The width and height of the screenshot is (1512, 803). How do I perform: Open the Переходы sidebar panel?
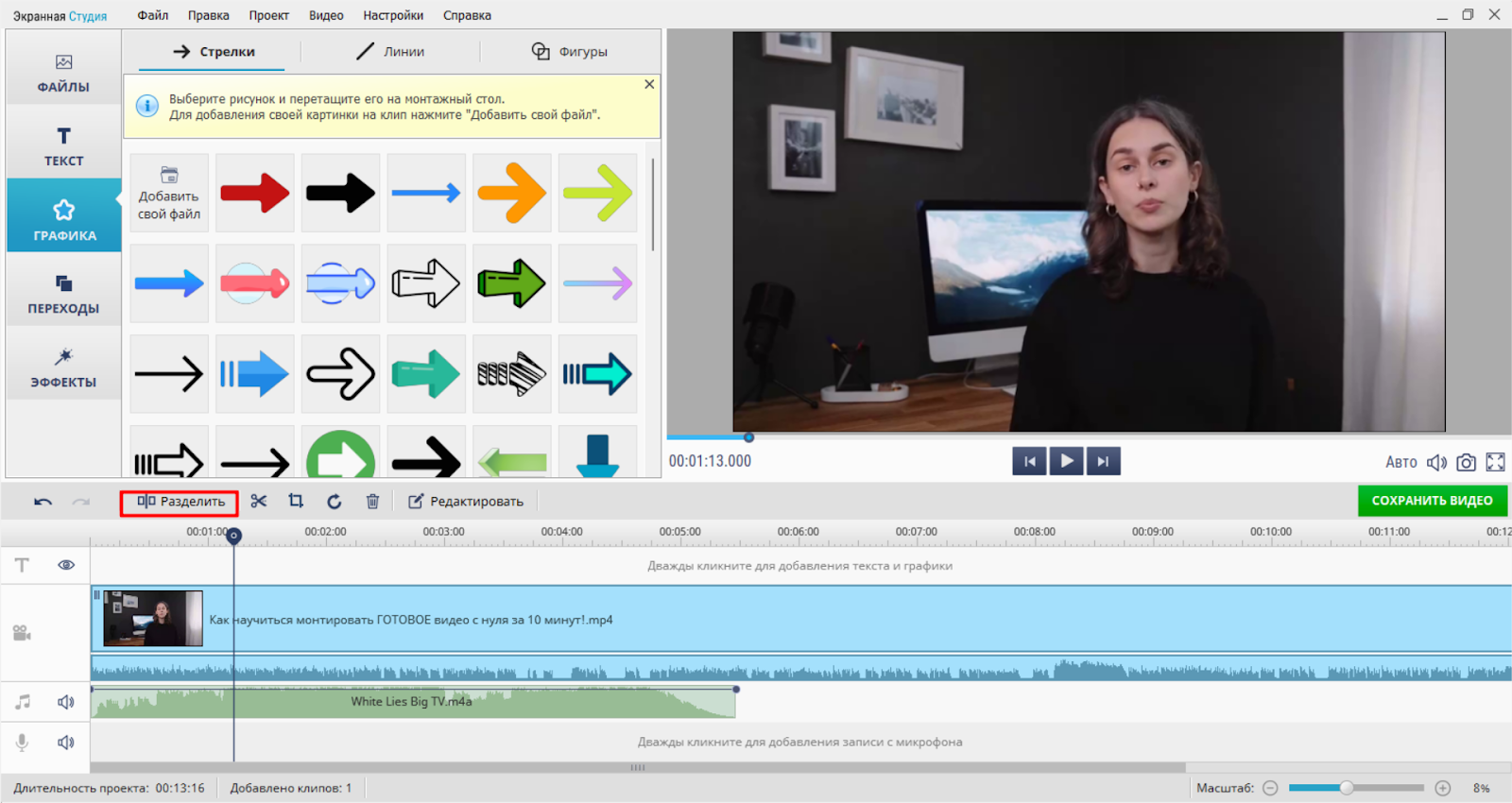[63, 295]
